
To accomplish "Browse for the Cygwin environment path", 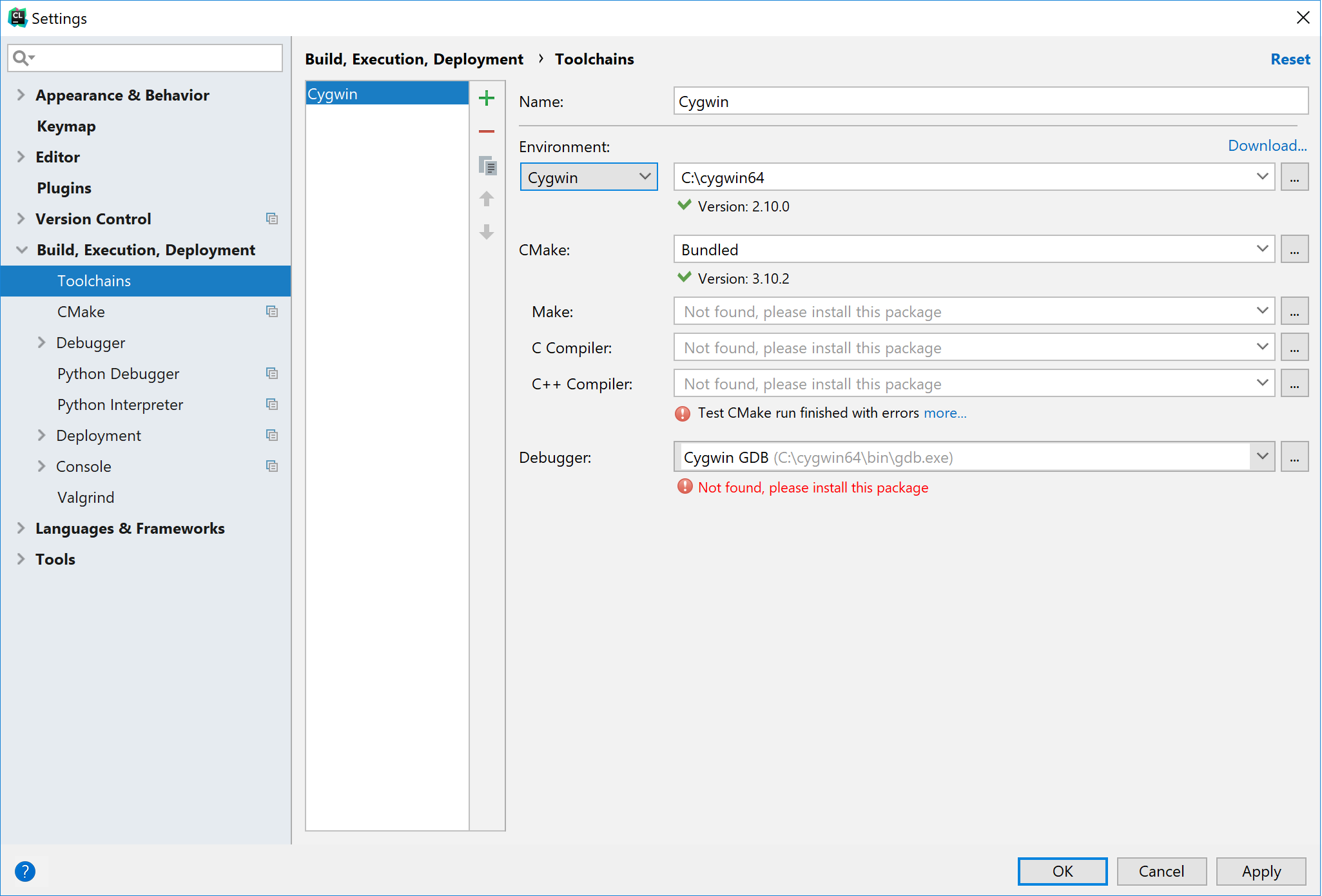I will click(x=1294, y=177).
